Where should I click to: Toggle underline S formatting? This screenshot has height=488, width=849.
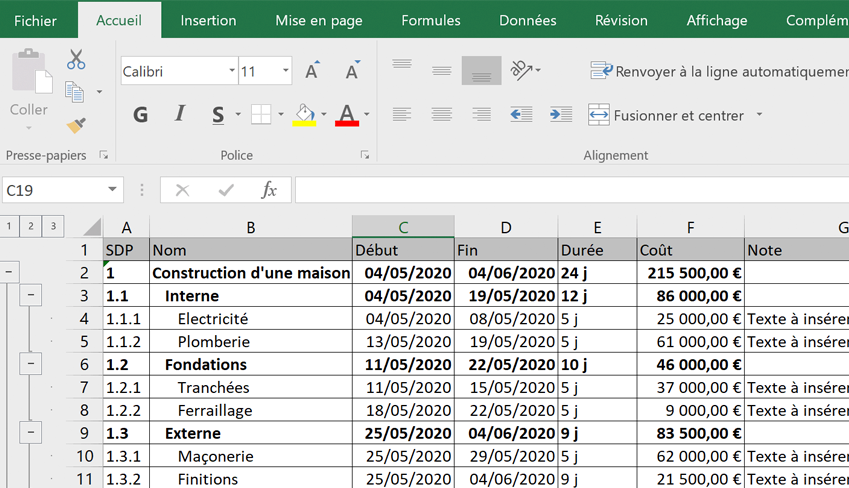[x=218, y=115]
